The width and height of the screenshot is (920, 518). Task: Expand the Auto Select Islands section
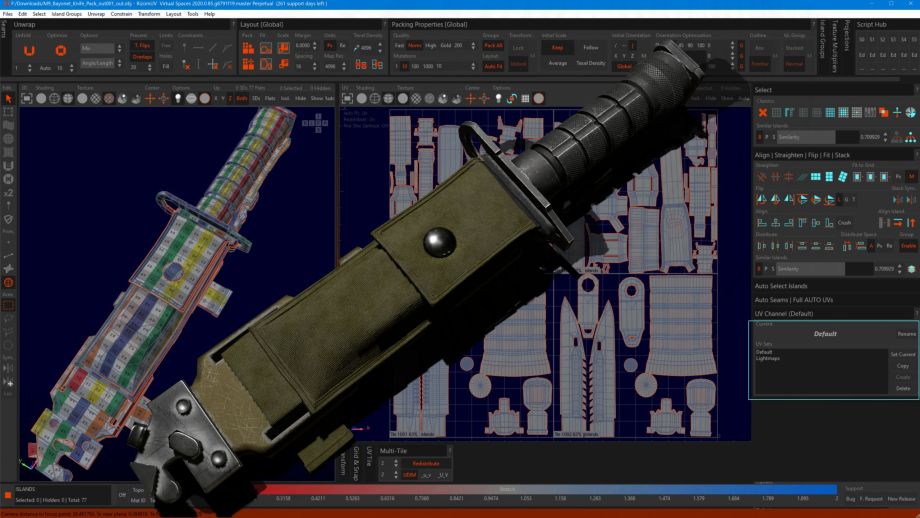[781, 286]
